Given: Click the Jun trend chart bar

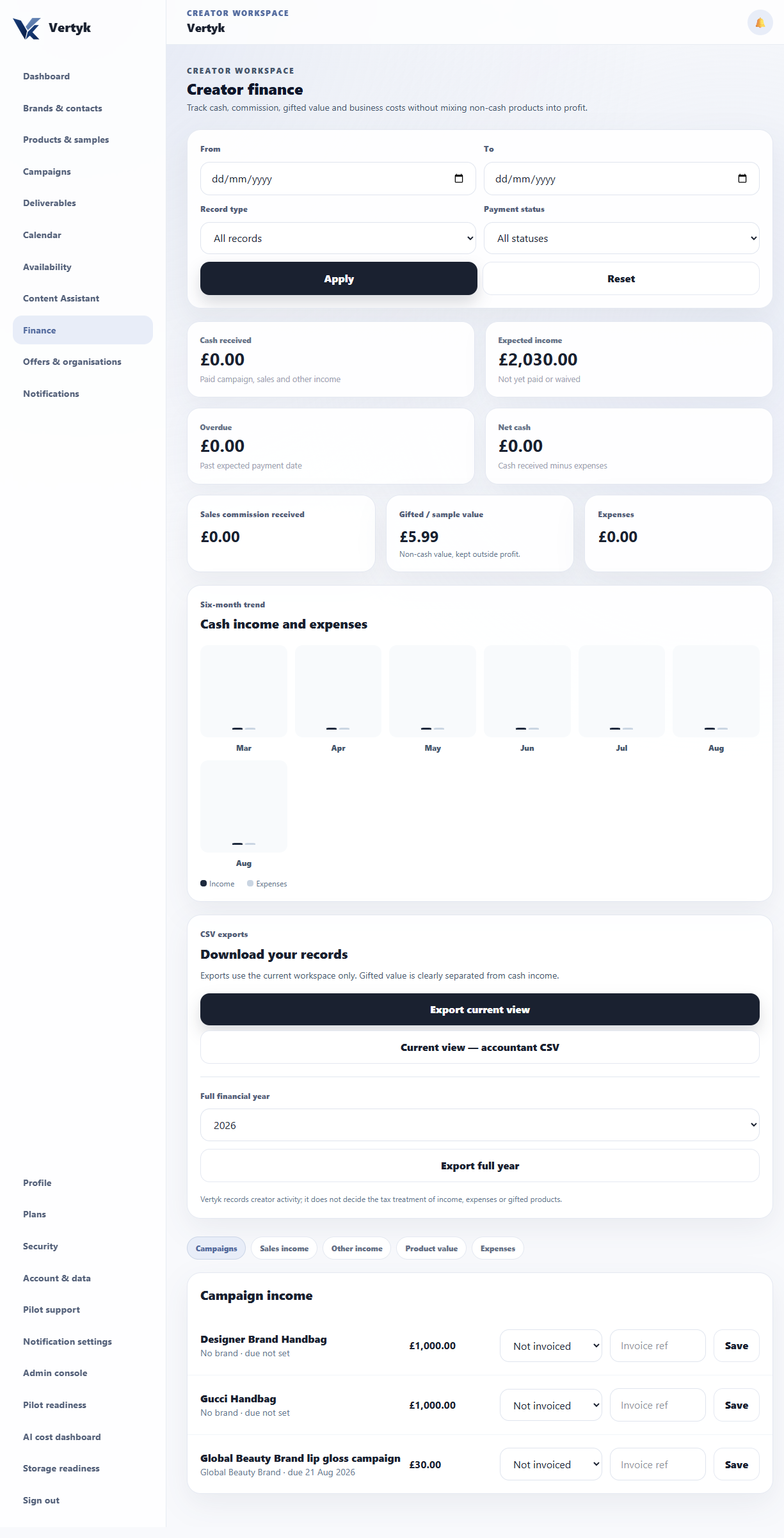Looking at the screenshot, I should 527,691.
